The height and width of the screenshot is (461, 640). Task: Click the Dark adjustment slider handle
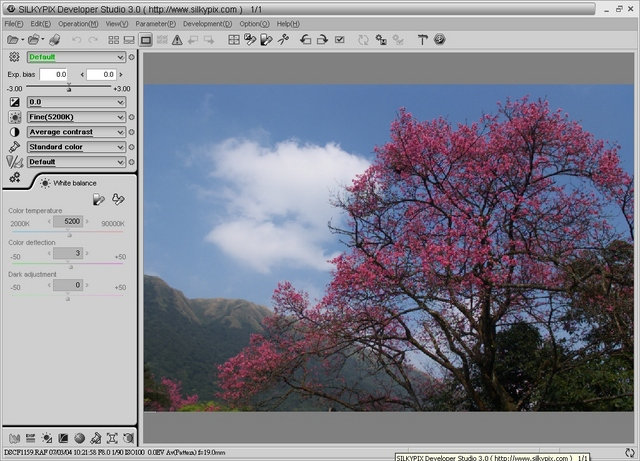(68, 298)
